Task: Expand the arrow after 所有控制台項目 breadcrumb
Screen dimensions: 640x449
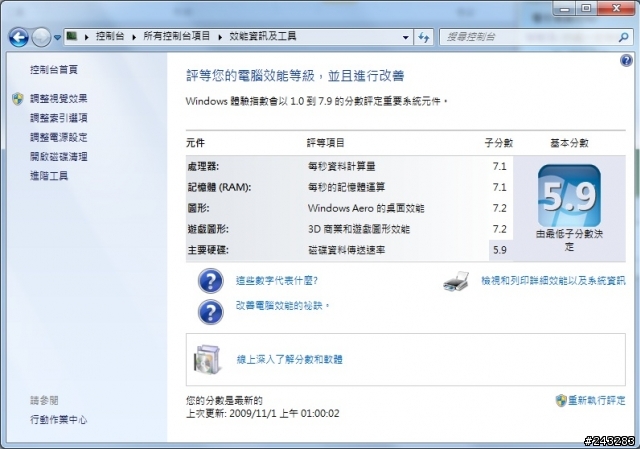Action: coord(220,37)
